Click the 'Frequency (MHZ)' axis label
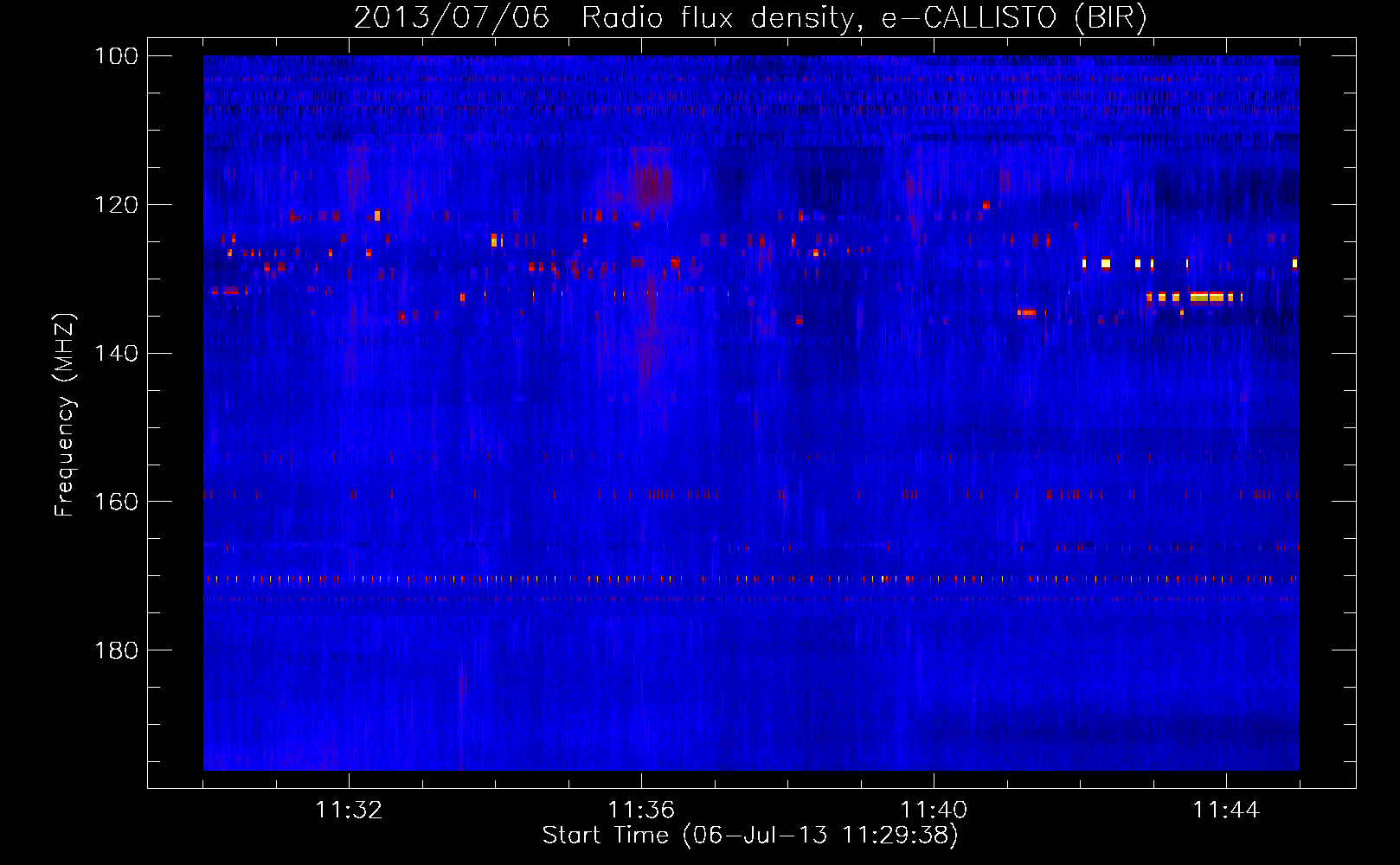 [x=65, y=415]
